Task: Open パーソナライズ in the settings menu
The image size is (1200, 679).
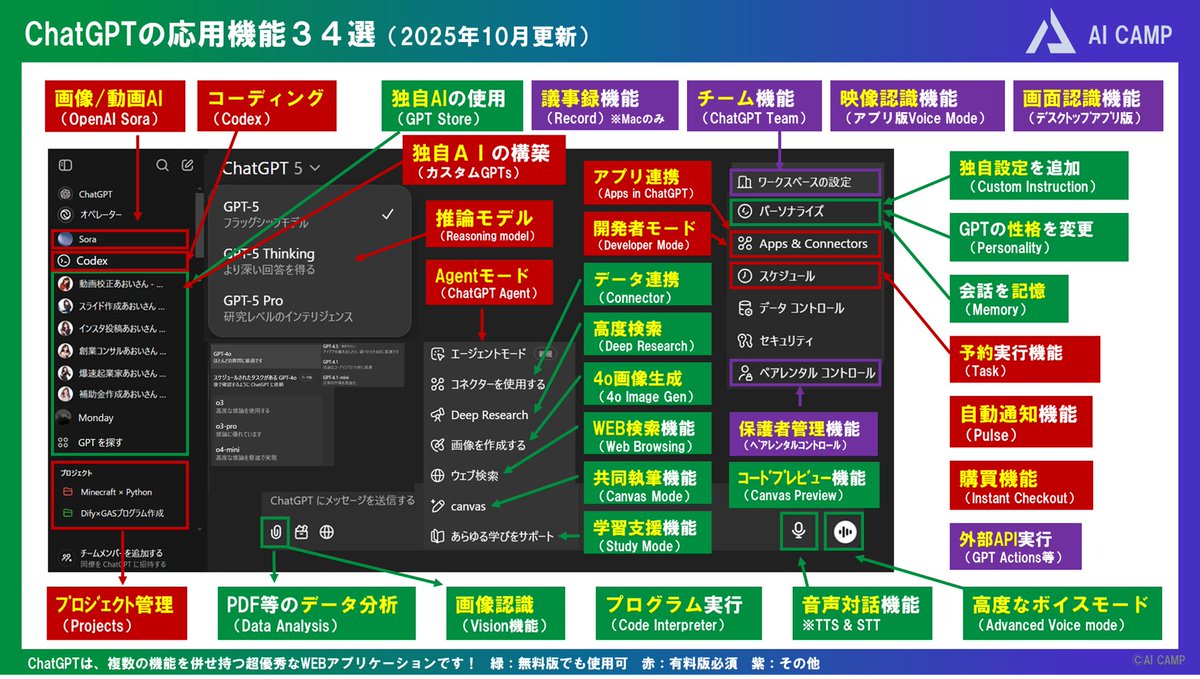Action: coord(805,212)
